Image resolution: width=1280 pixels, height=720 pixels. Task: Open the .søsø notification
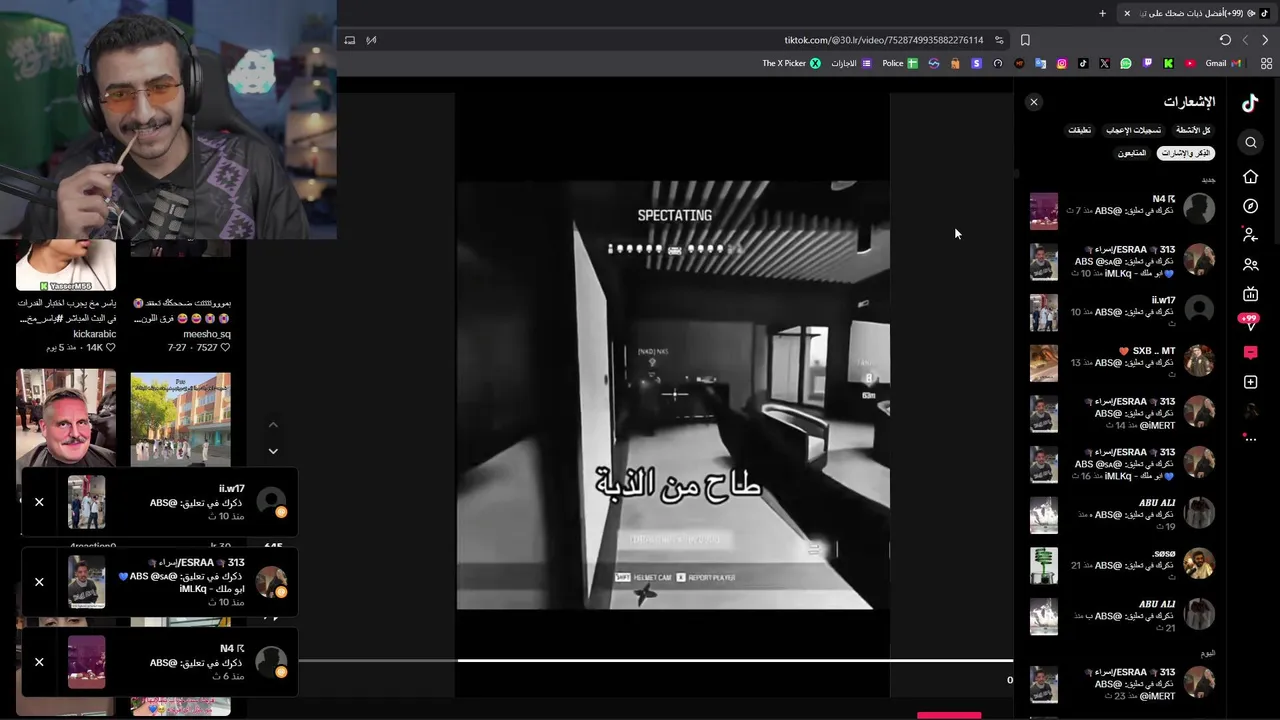1123,565
